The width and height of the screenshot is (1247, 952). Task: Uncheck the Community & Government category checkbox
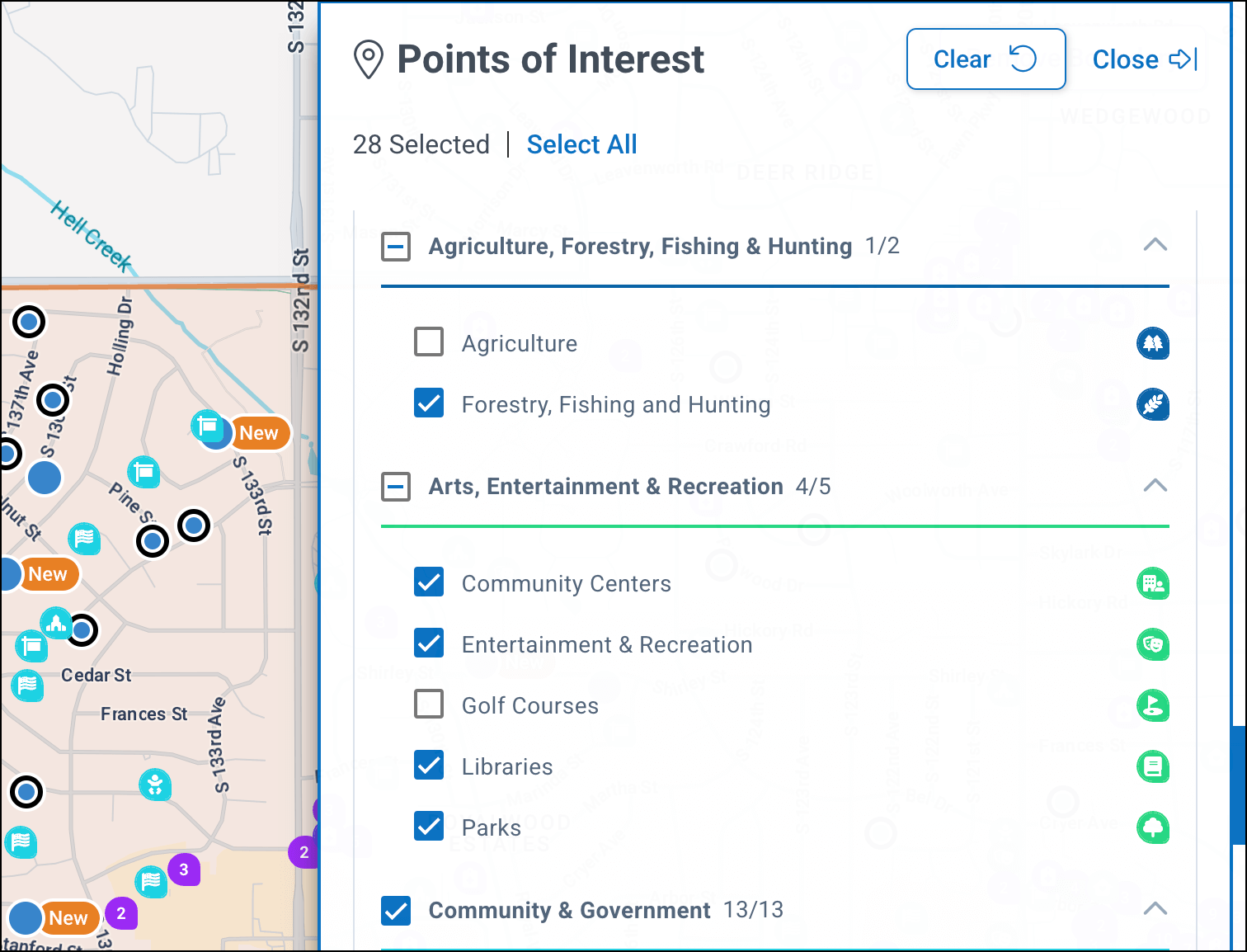(x=396, y=911)
